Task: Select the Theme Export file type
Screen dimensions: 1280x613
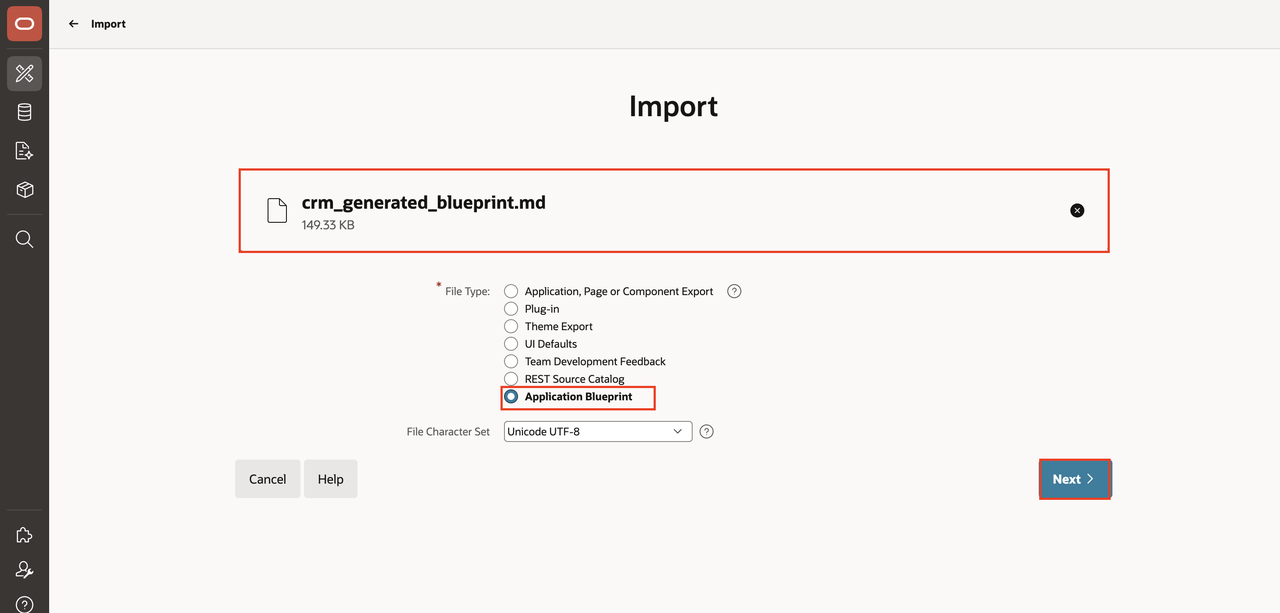Action: tap(511, 326)
